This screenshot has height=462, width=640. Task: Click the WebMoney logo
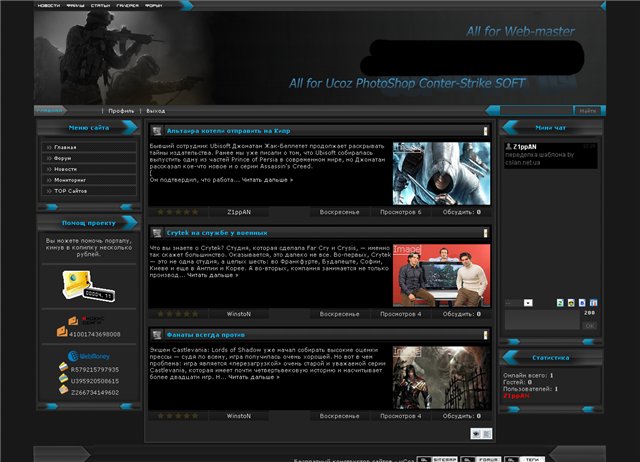[89, 356]
